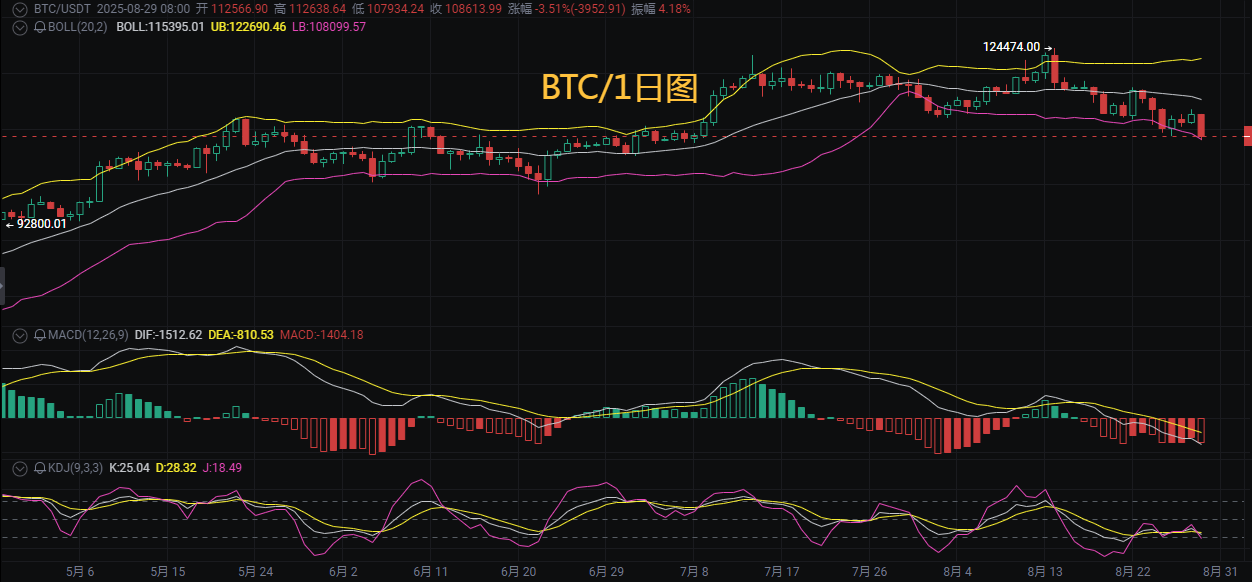The width and height of the screenshot is (1252, 582).
Task: Click the 92800.01 low price marker
Action: (42, 224)
